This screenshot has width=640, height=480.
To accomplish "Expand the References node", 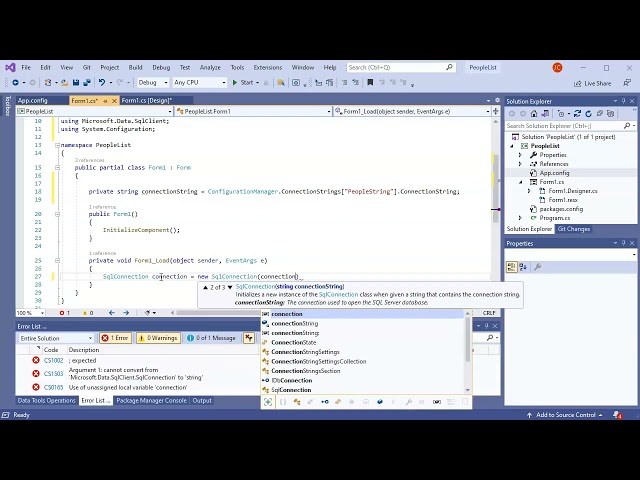I will pyautogui.click(x=520, y=164).
